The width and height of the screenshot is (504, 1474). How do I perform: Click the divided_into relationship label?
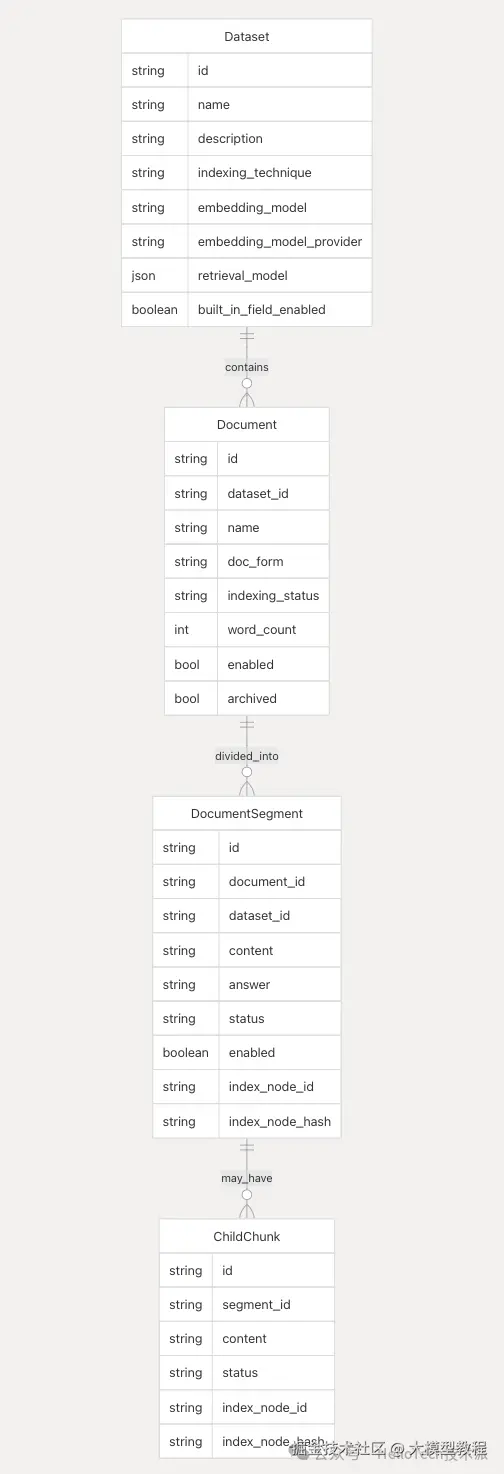click(x=247, y=756)
